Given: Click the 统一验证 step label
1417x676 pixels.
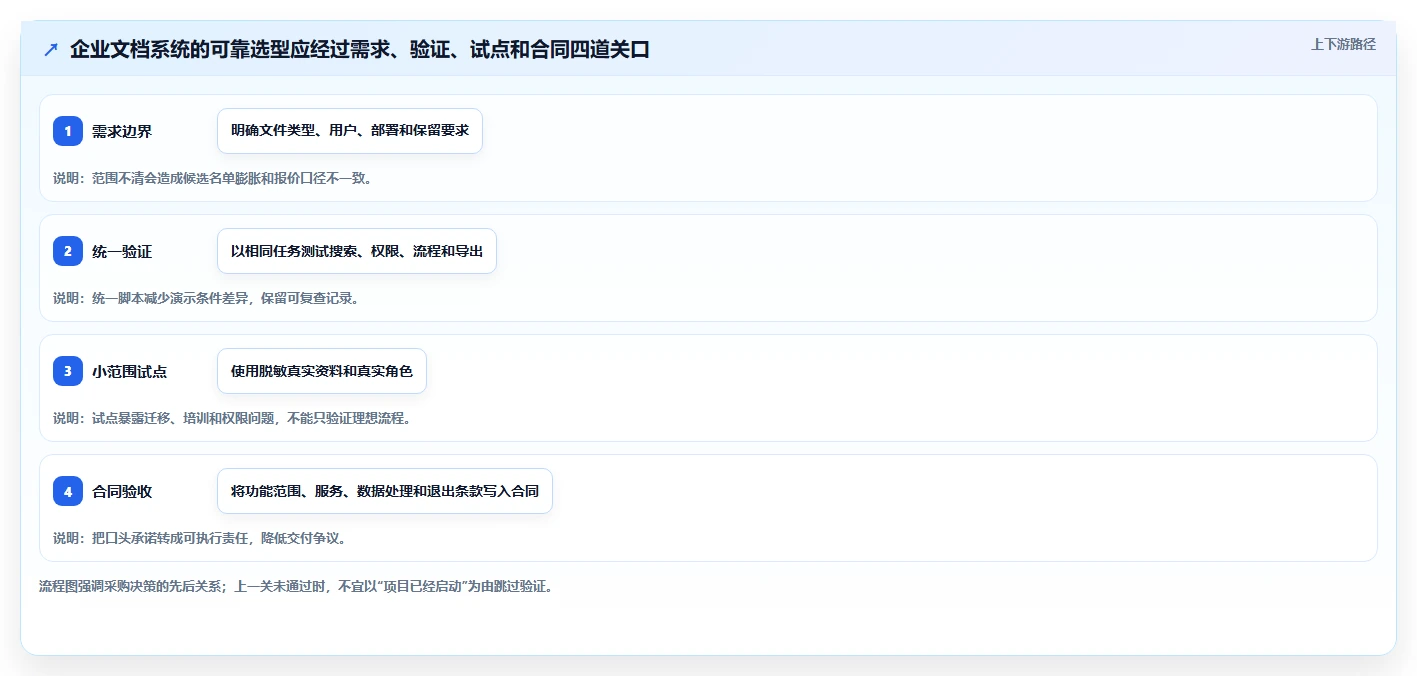Looking at the screenshot, I should pos(122,251).
